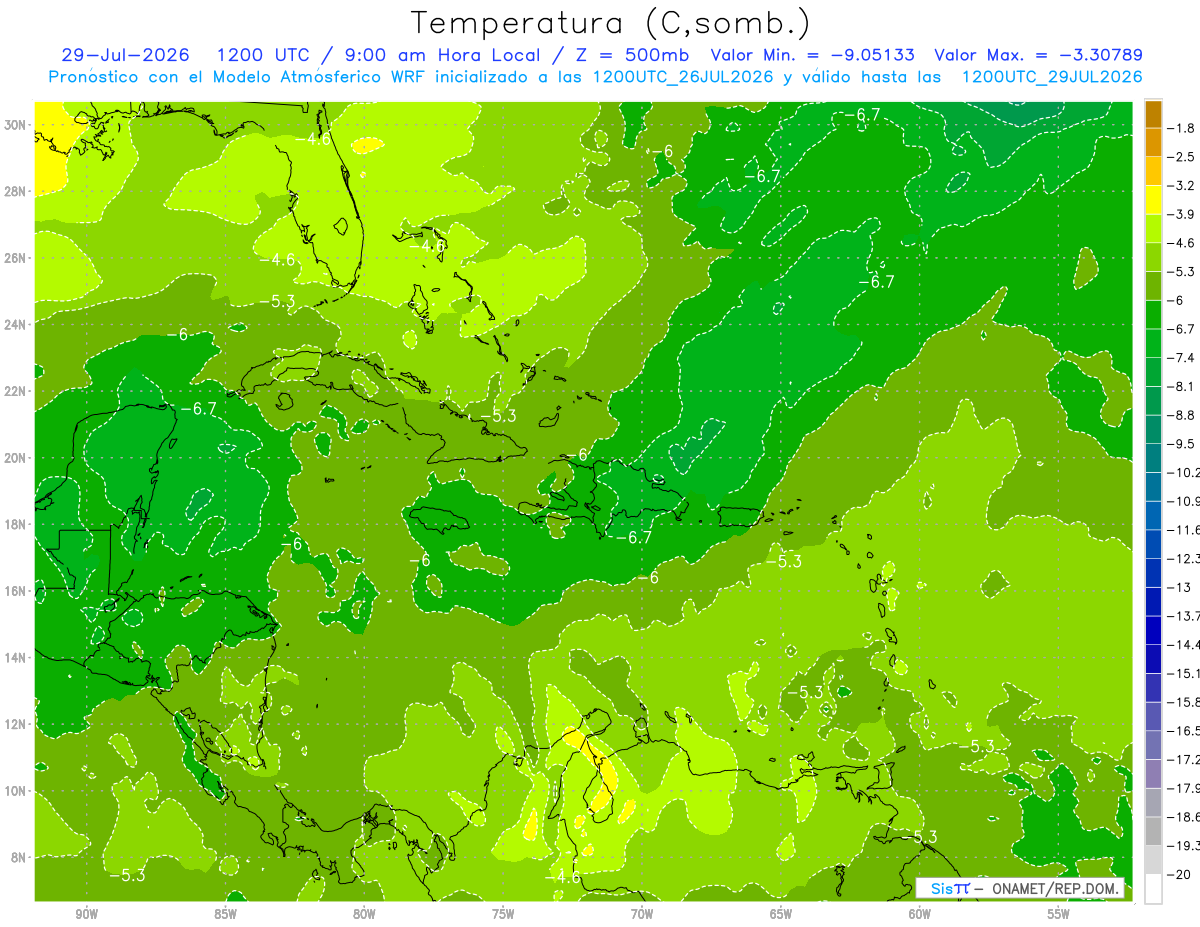The height and width of the screenshot is (927, 1200).
Task: Click the '26N' latitude label
Action: tap(17, 258)
